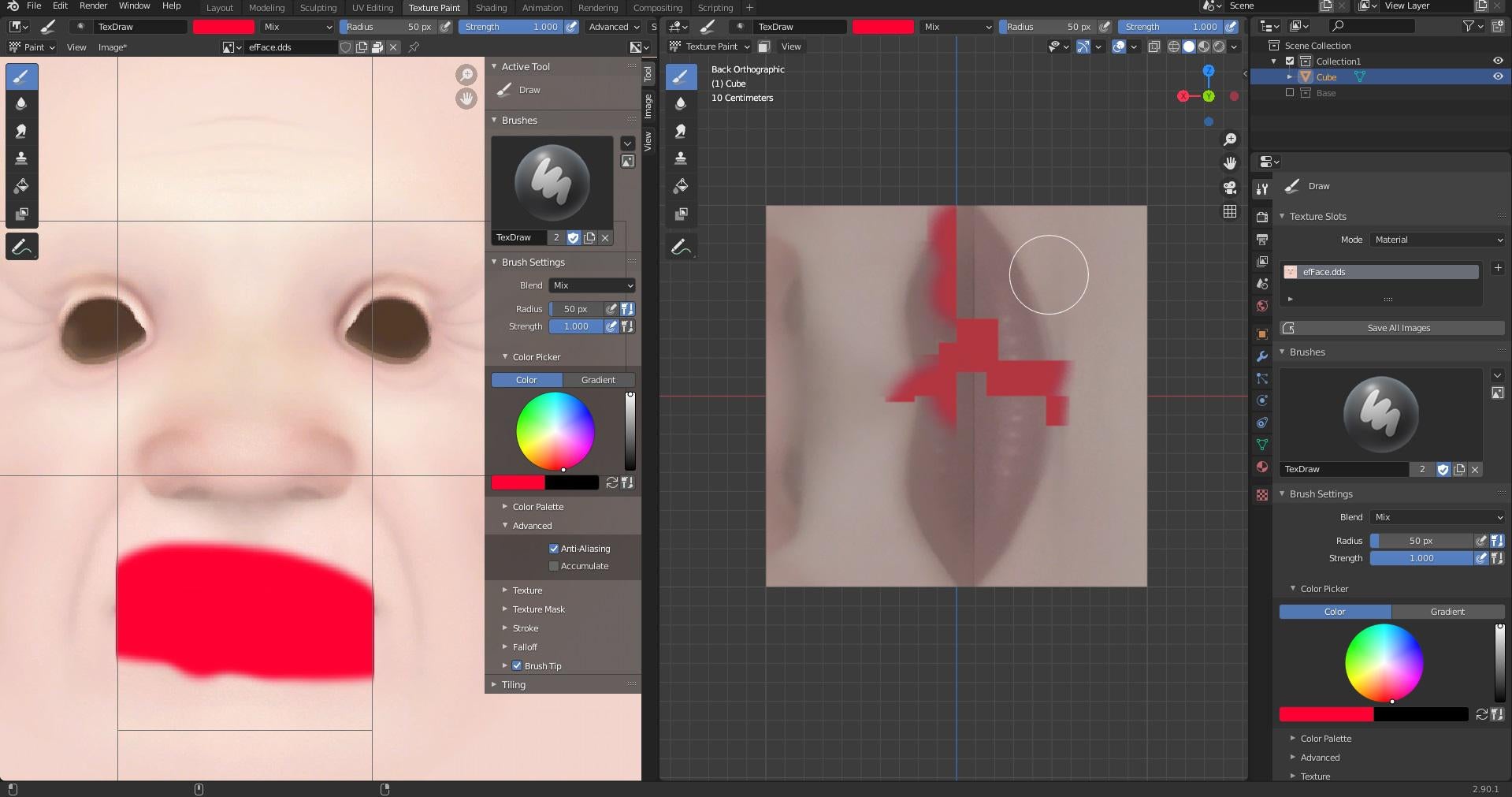This screenshot has width=1512, height=797.
Task: Adjust Strength slider in Brush Settings sidebar
Action: (576, 326)
